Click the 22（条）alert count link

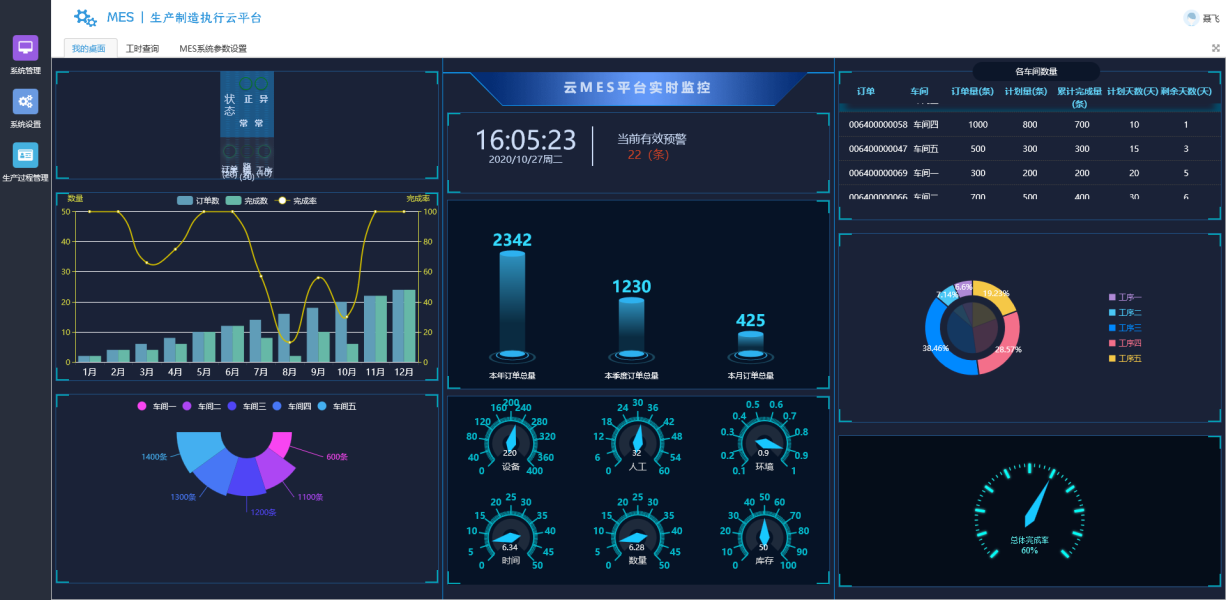coord(648,155)
